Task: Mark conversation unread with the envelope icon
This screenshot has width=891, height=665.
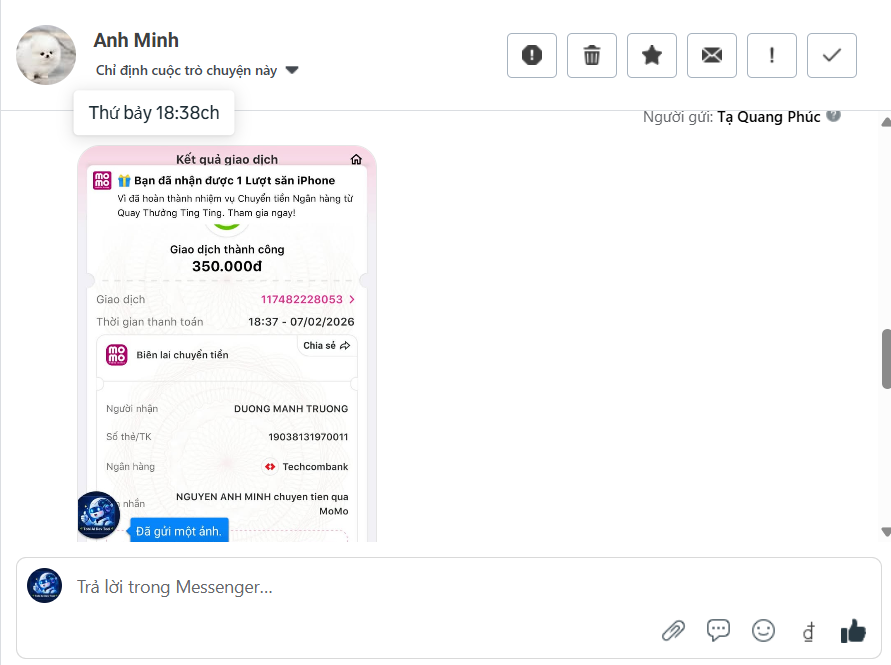Action: 711,55
